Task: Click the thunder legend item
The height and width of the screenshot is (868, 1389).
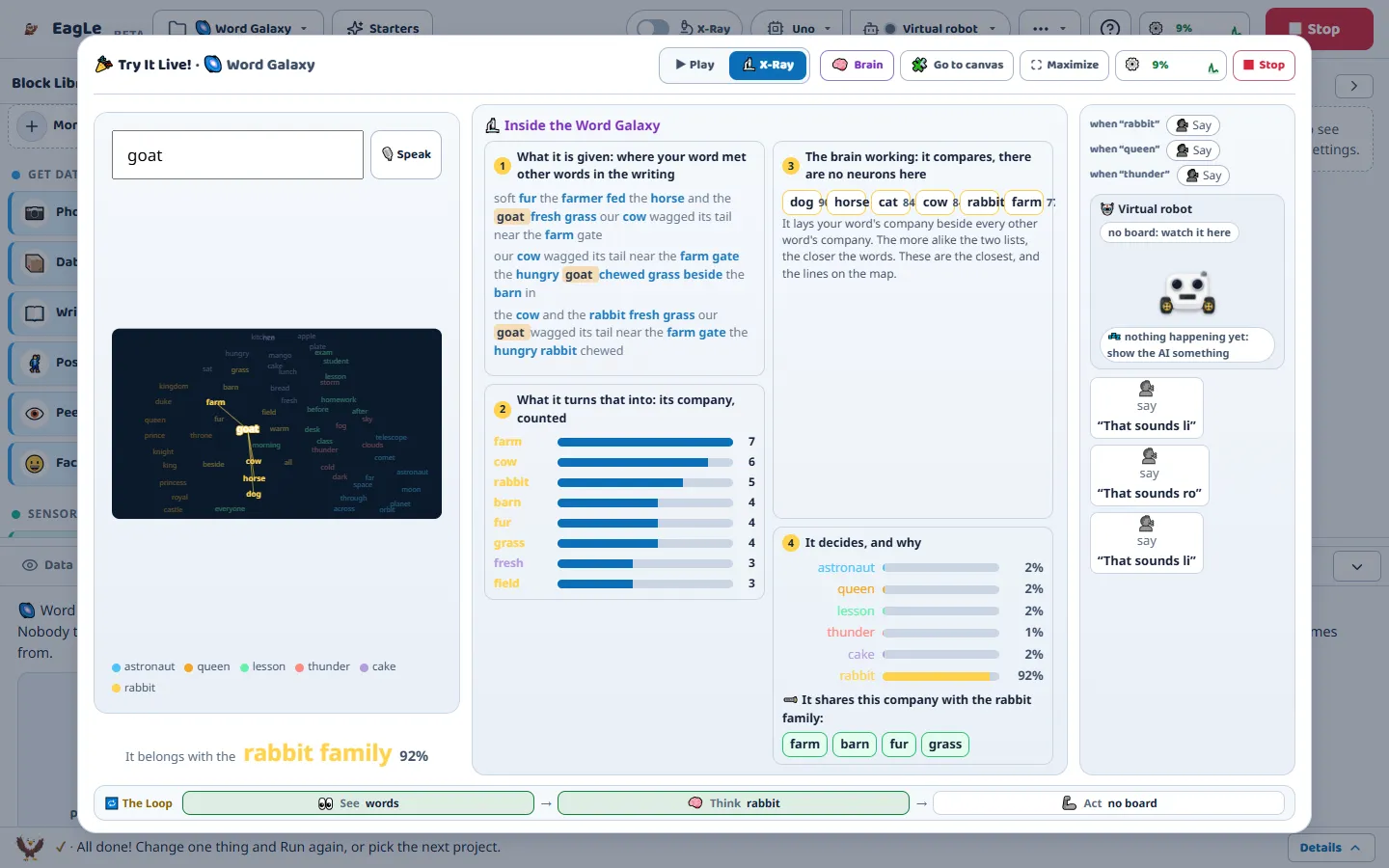Action: [x=322, y=666]
